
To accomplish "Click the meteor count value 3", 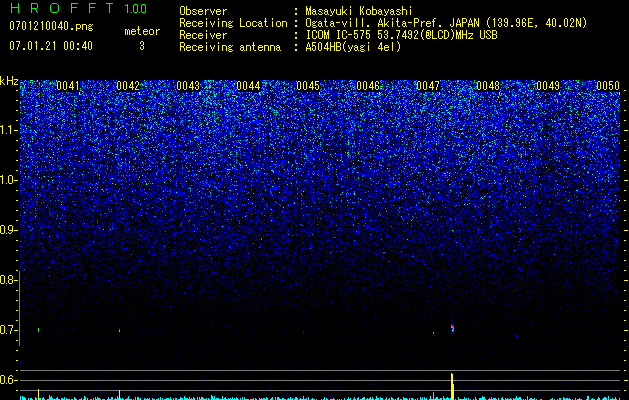I will click(x=142, y=46).
